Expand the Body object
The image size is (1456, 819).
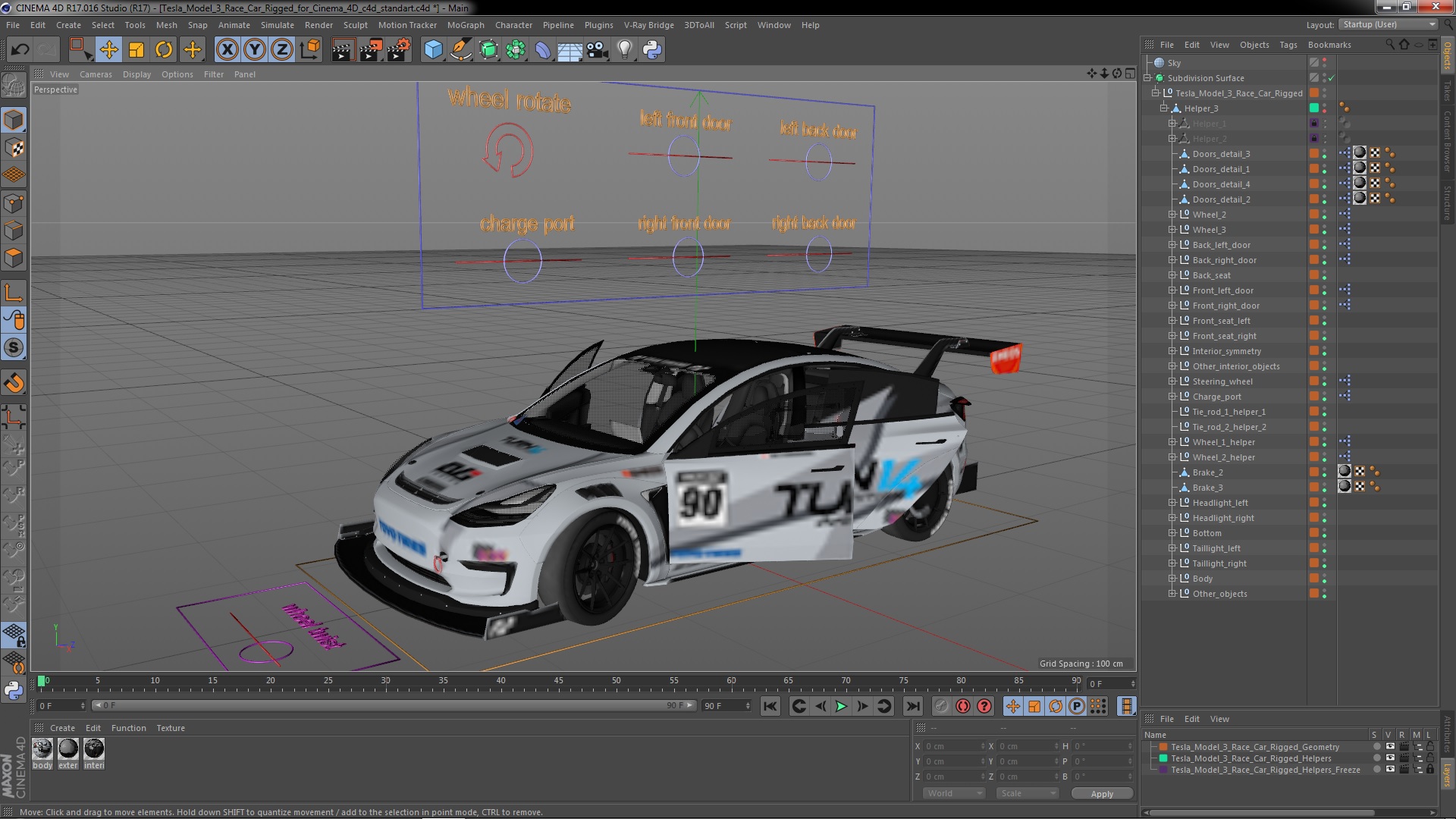coord(1172,579)
